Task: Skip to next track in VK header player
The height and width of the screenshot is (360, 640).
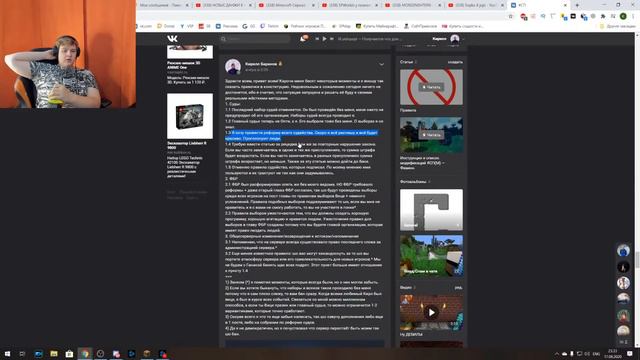Action: point(332,39)
